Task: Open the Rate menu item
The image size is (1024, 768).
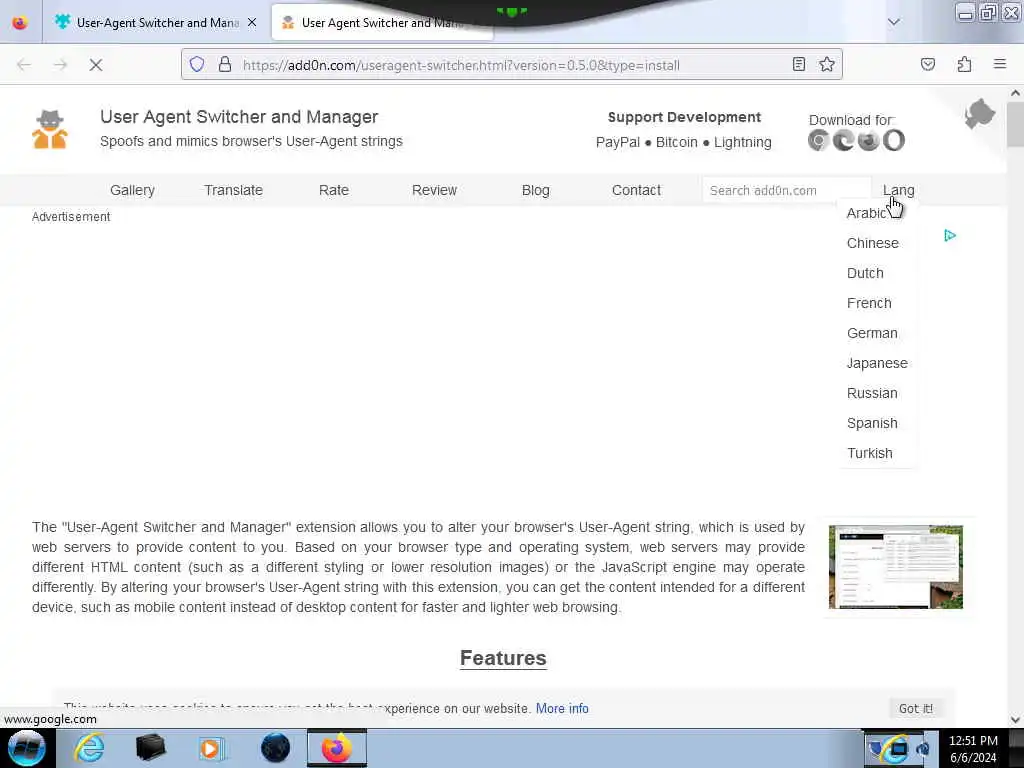Action: point(334,190)
